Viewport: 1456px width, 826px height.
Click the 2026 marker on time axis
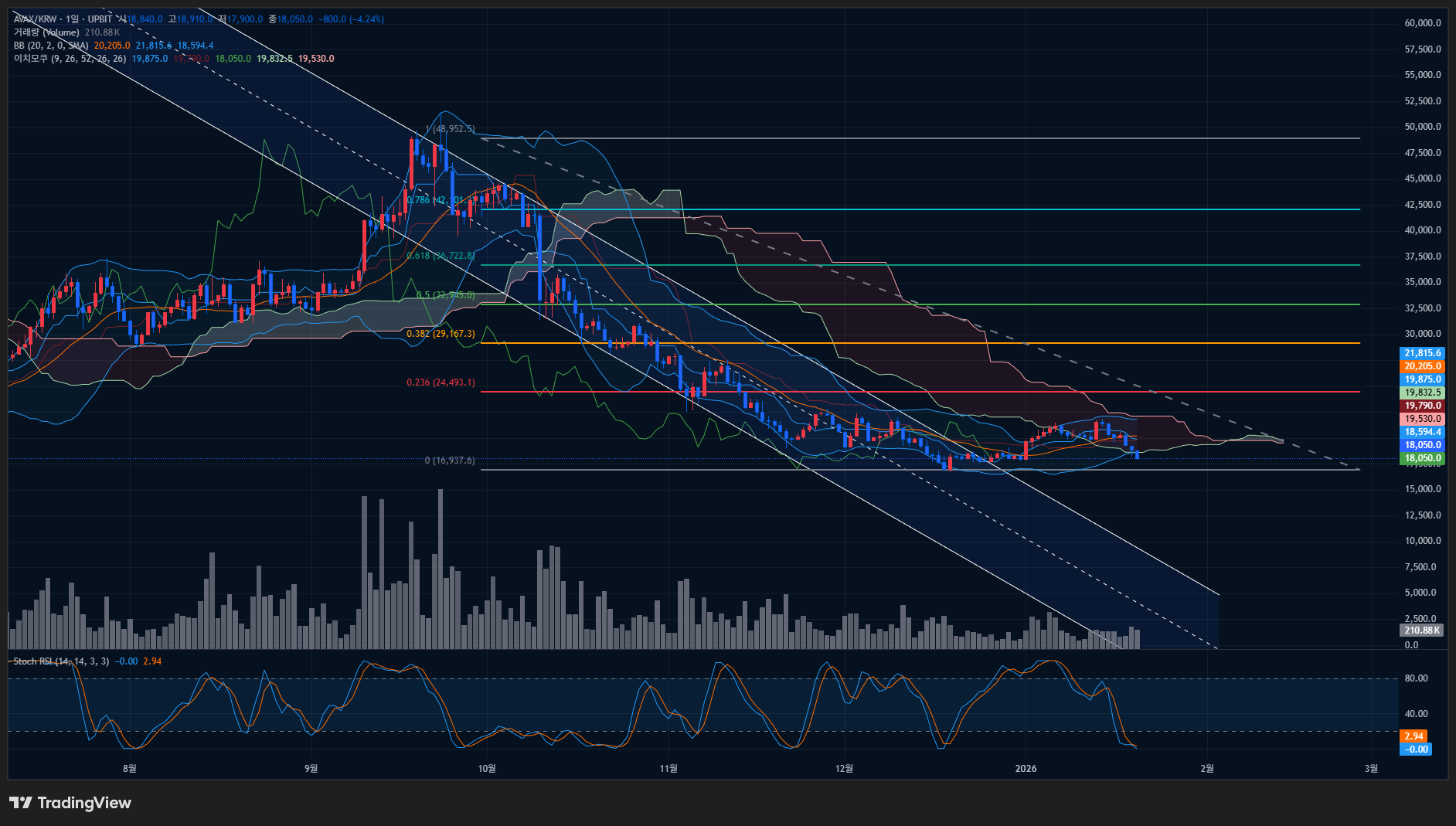click(x=1026, y=768)
